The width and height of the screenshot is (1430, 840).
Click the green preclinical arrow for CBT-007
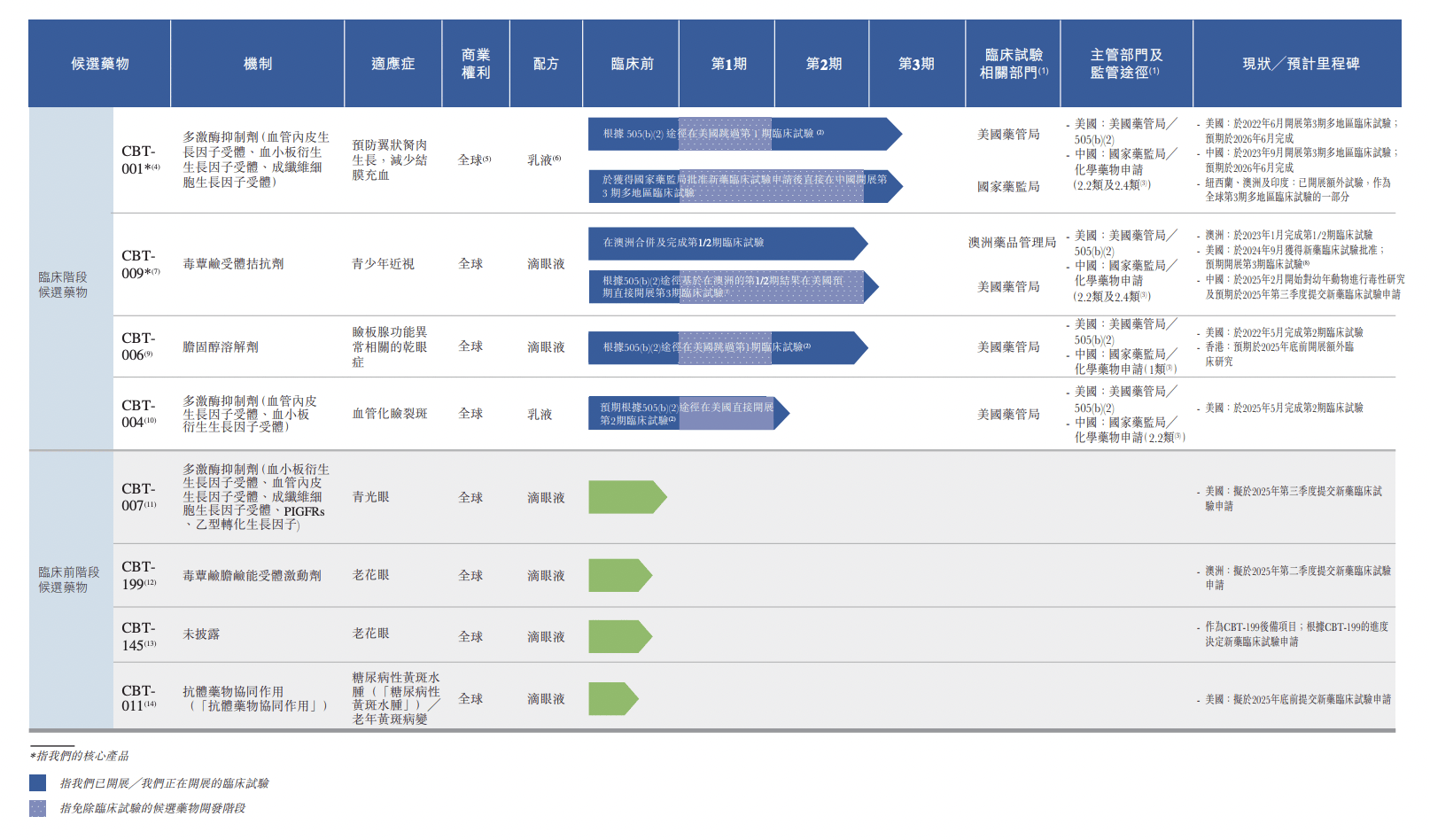627,497
